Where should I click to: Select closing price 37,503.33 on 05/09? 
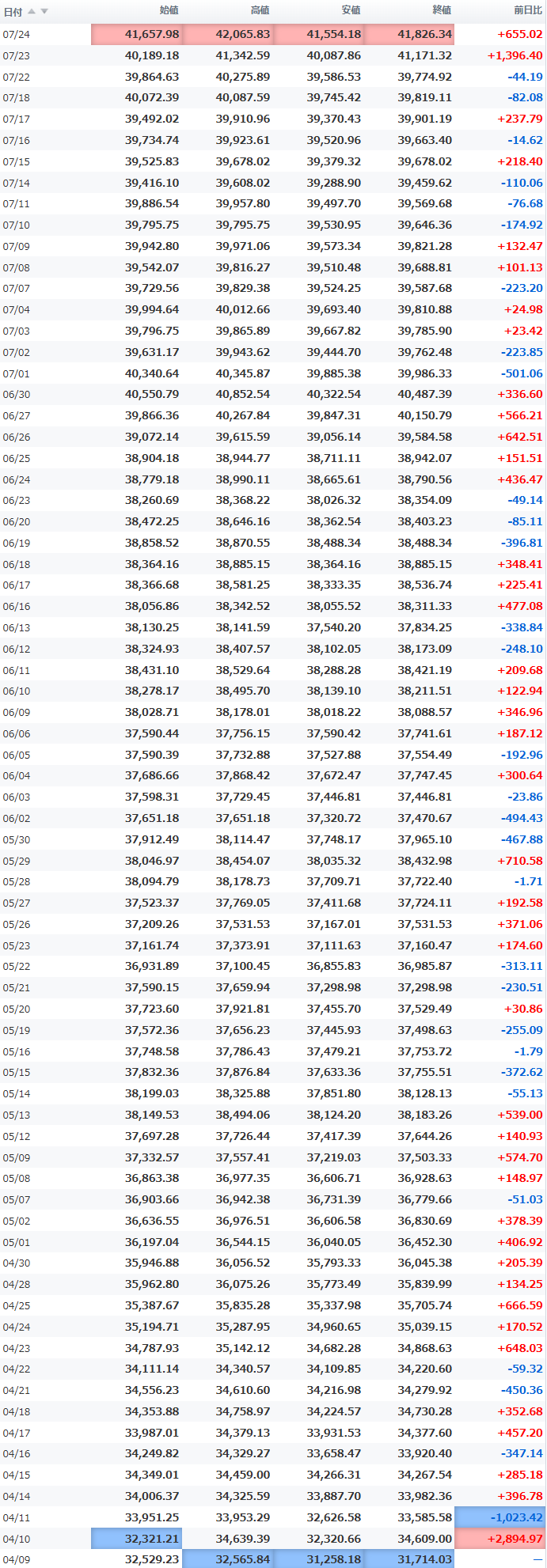click(425, 1157)
